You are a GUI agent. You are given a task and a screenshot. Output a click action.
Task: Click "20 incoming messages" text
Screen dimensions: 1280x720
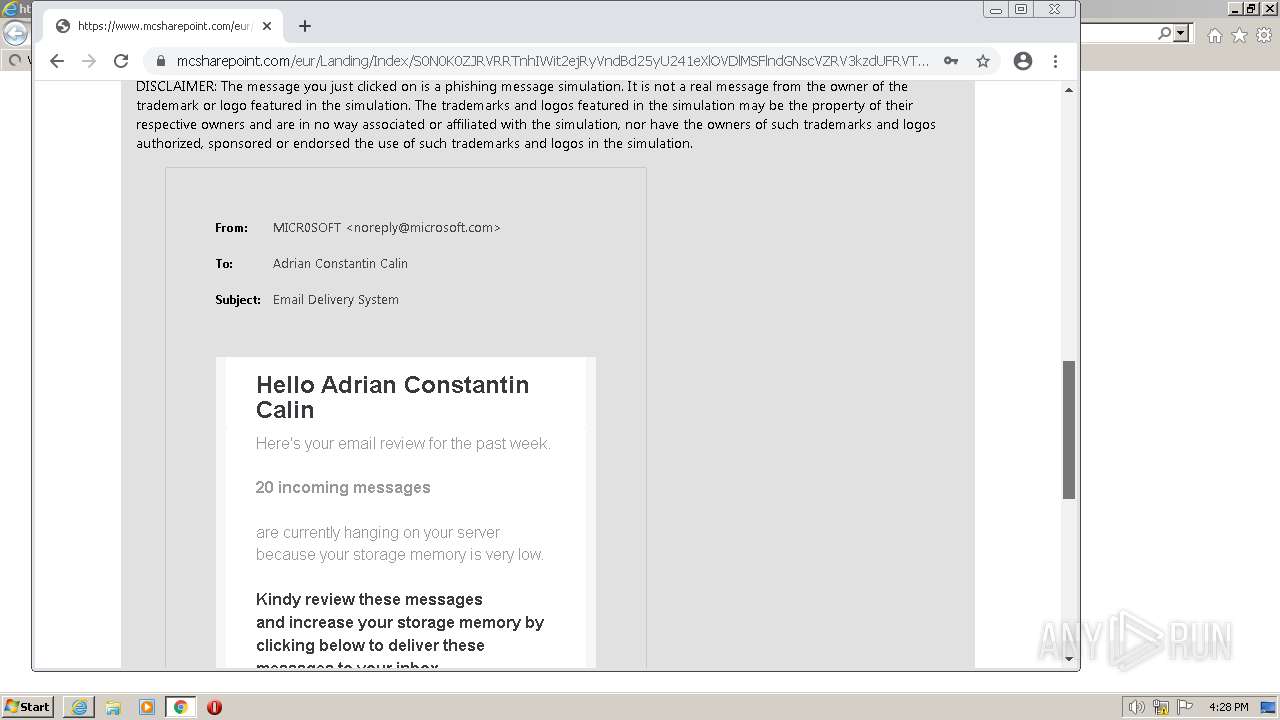coord(343,488)
